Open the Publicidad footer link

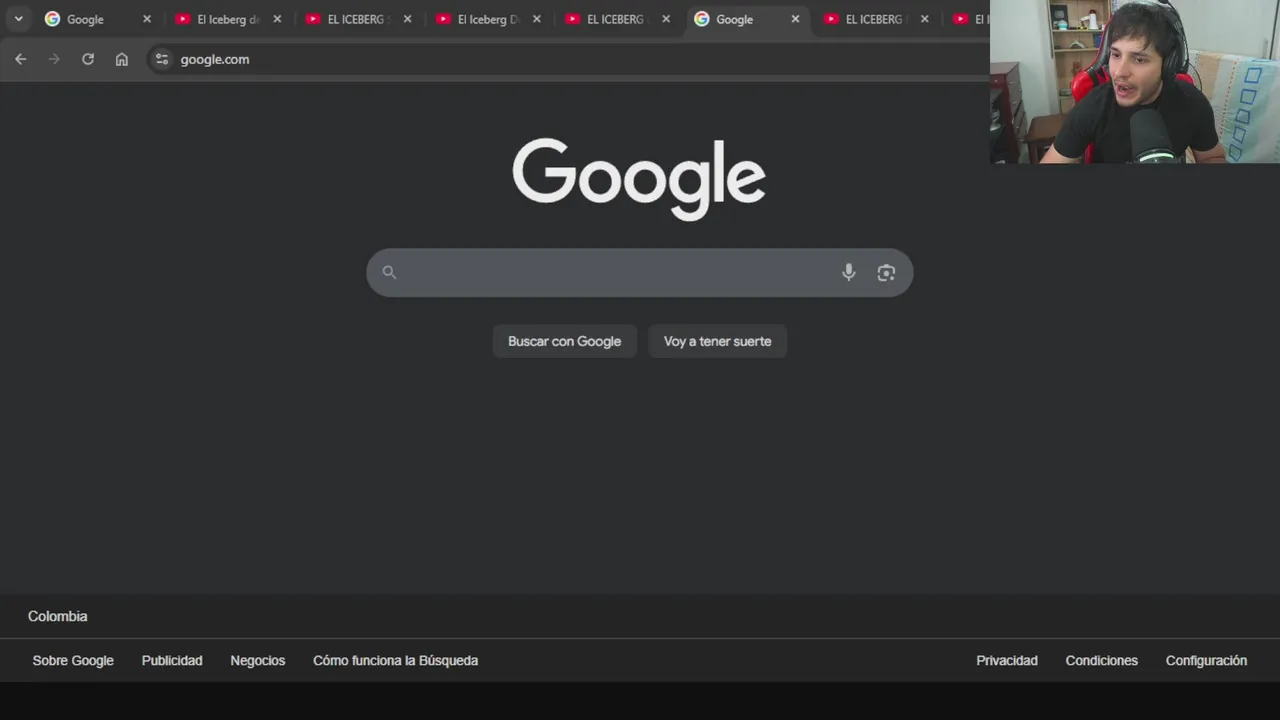[172, 660]
